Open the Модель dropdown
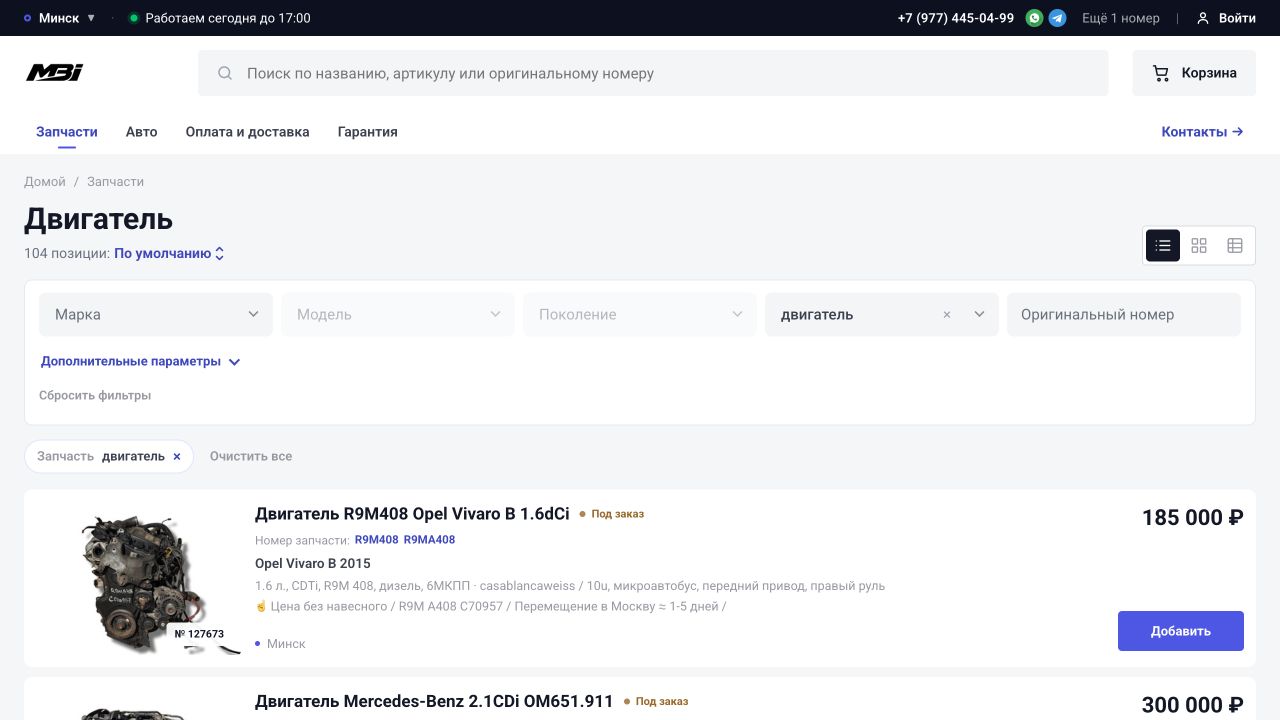Viewport: 1280px width, 720px height. pos(398,314)
